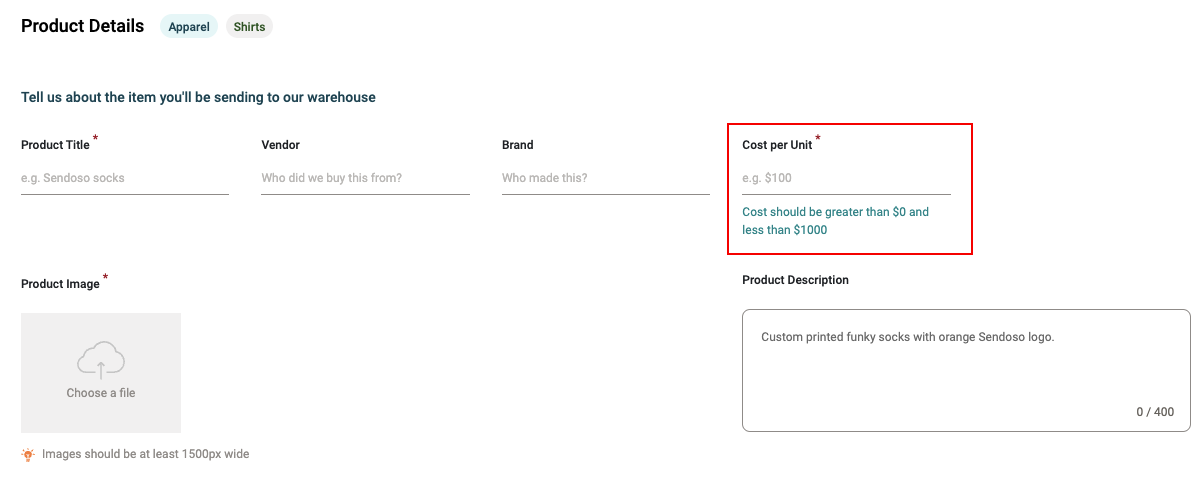Image resolution: width=1200 pixels, height=485 pixels.
Task: Select the Apparel category tag
Action: pos(189,27)
